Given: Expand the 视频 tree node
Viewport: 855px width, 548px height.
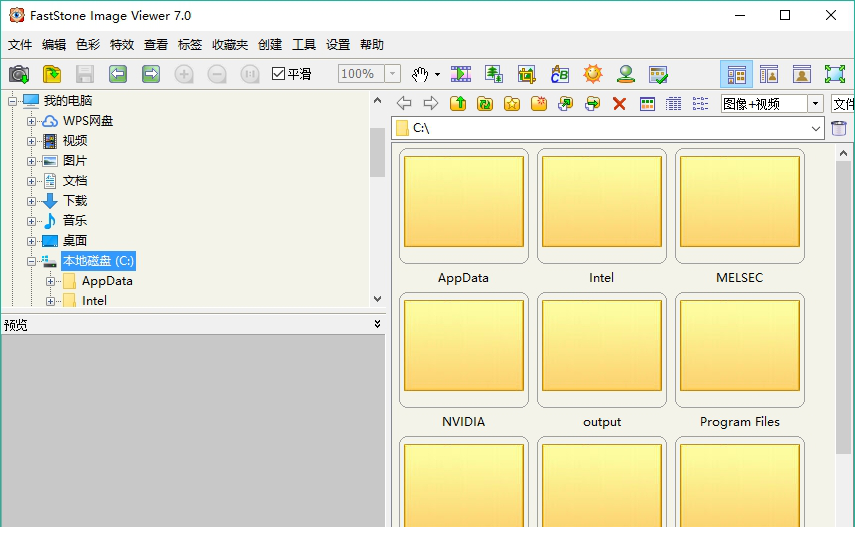Looking at the screenshot, I should (31, 141).
